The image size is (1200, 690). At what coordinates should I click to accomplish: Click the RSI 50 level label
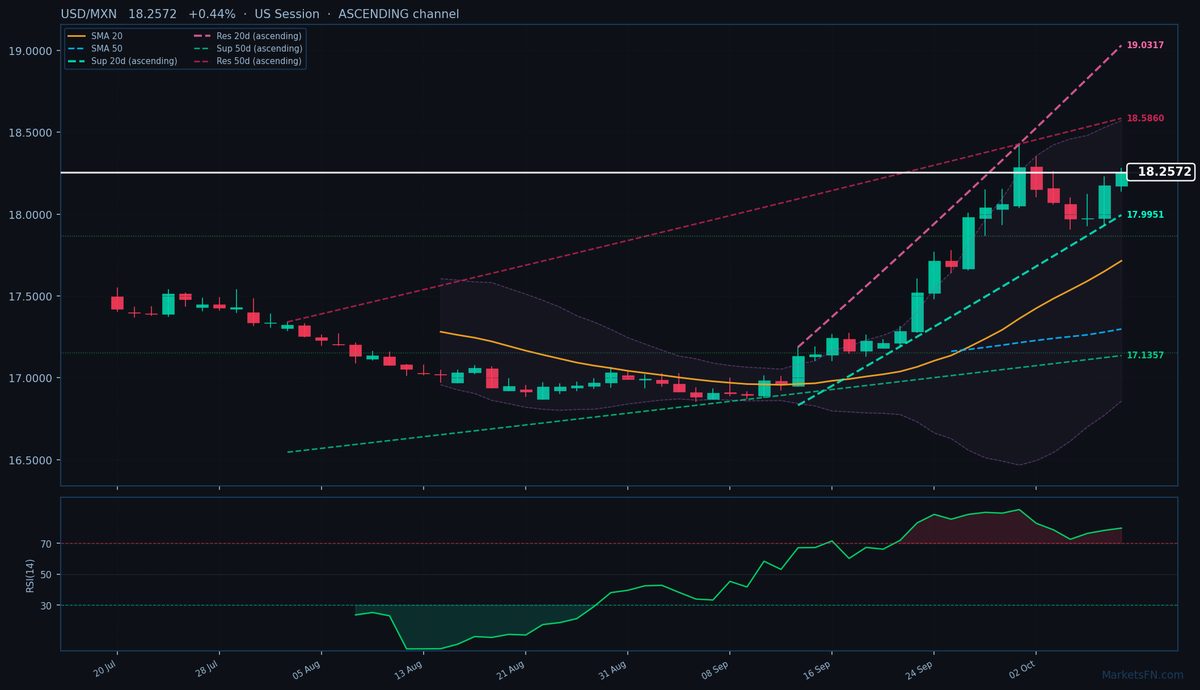(x=47, y=575)
